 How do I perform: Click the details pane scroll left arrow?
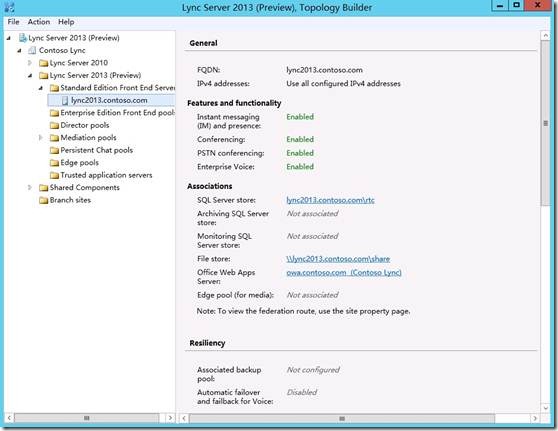[184, 419]
